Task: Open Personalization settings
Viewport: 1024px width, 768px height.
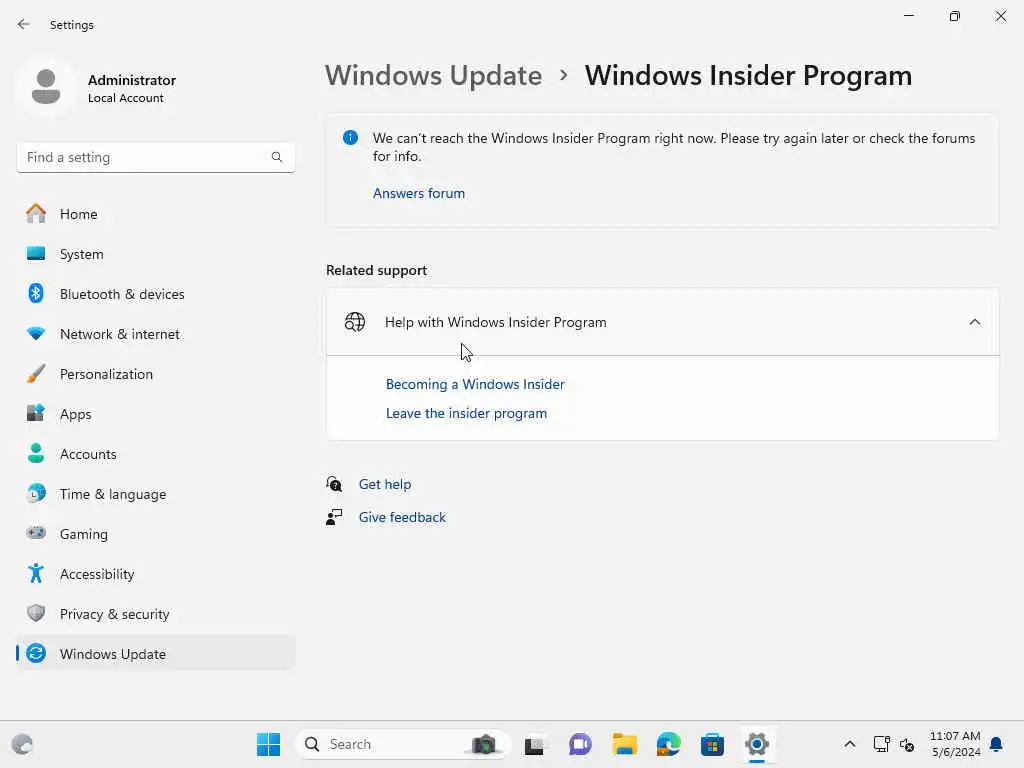Action: (155, 374)
